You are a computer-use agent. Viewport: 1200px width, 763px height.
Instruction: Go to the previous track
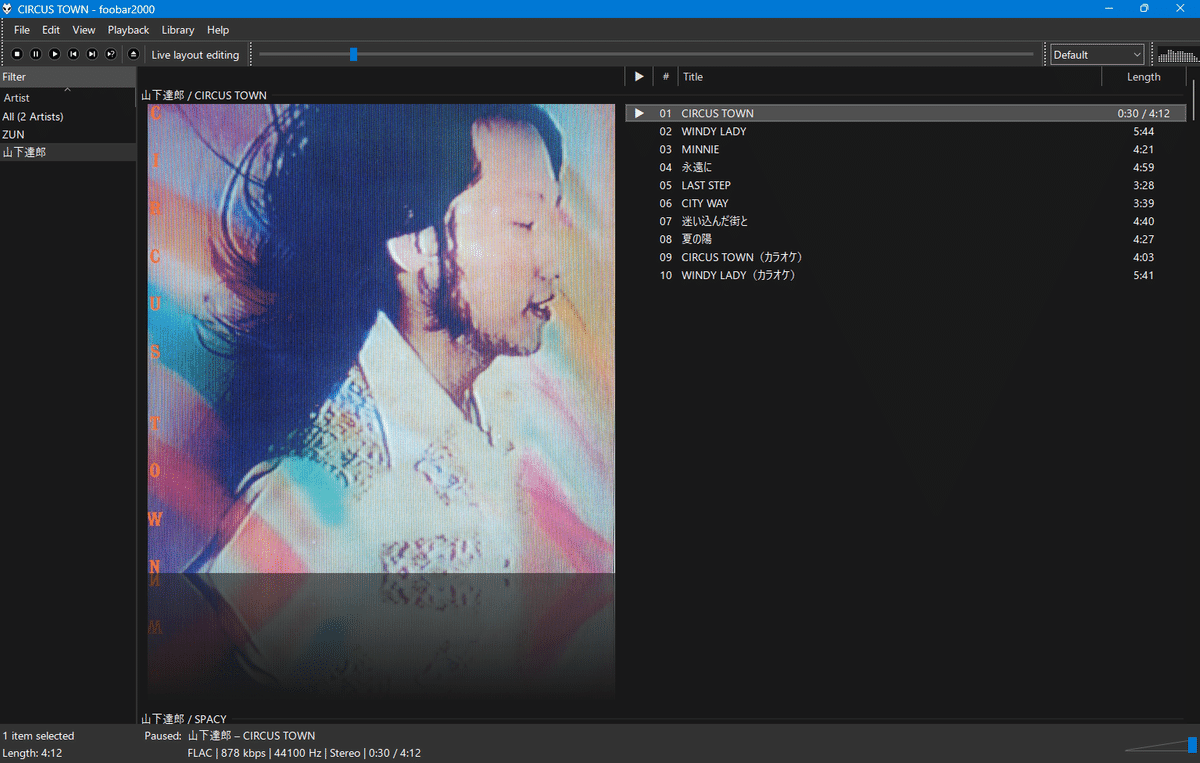pyautogui.click(x=73, y=54)
